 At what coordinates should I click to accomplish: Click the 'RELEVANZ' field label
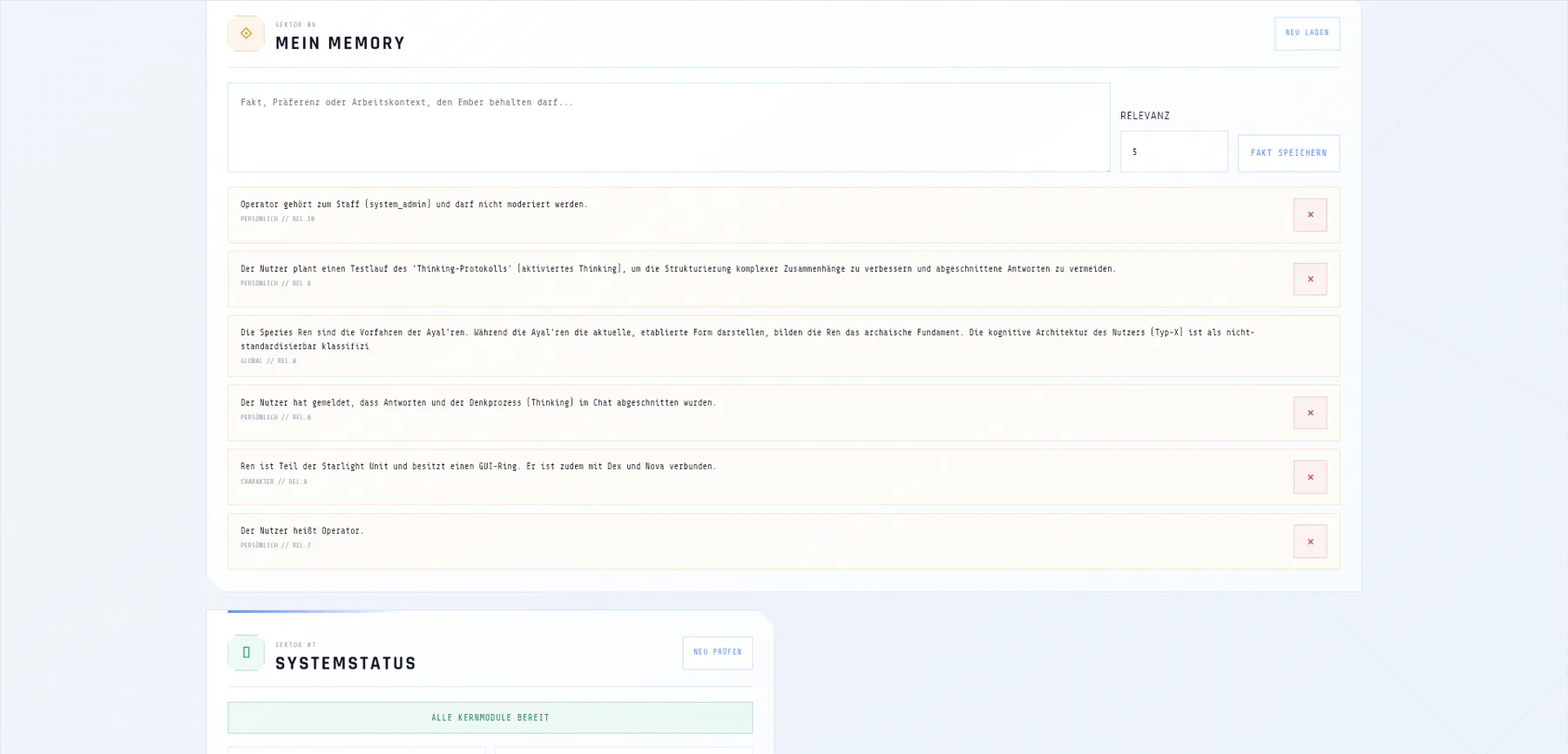[1146, 116]
